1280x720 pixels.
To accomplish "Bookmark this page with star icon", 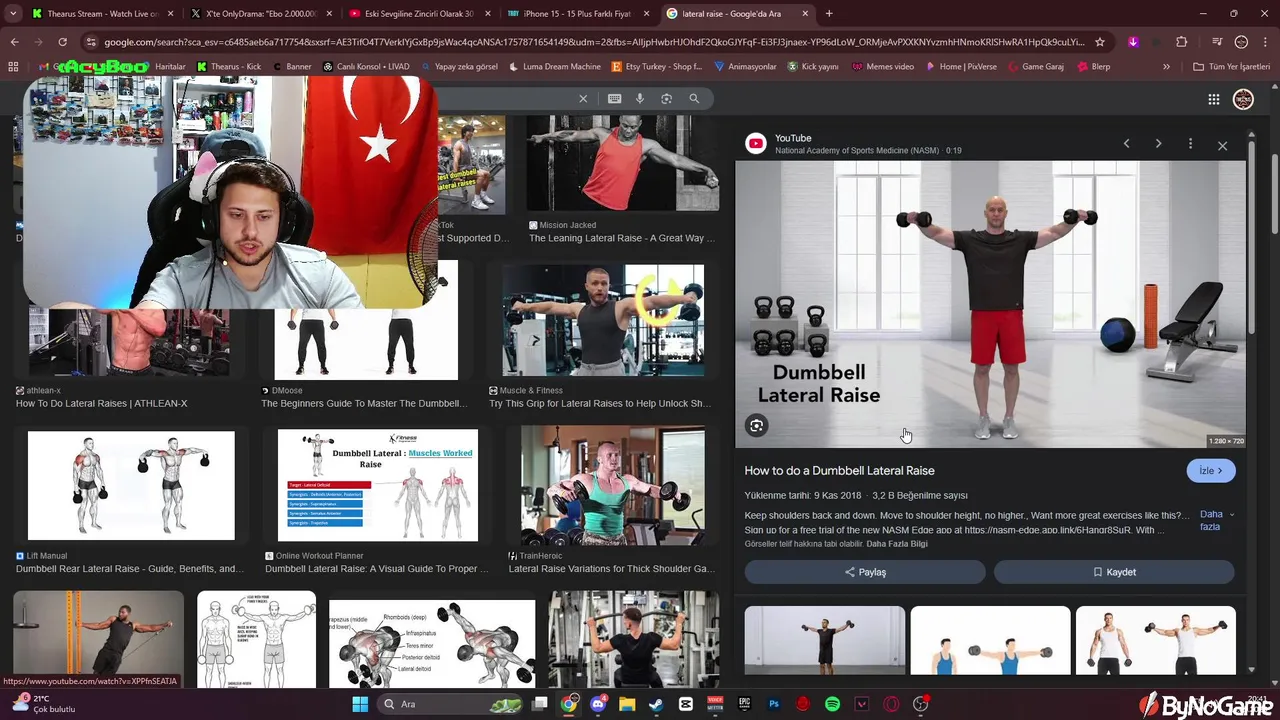I will click(x=1100, y=42).
